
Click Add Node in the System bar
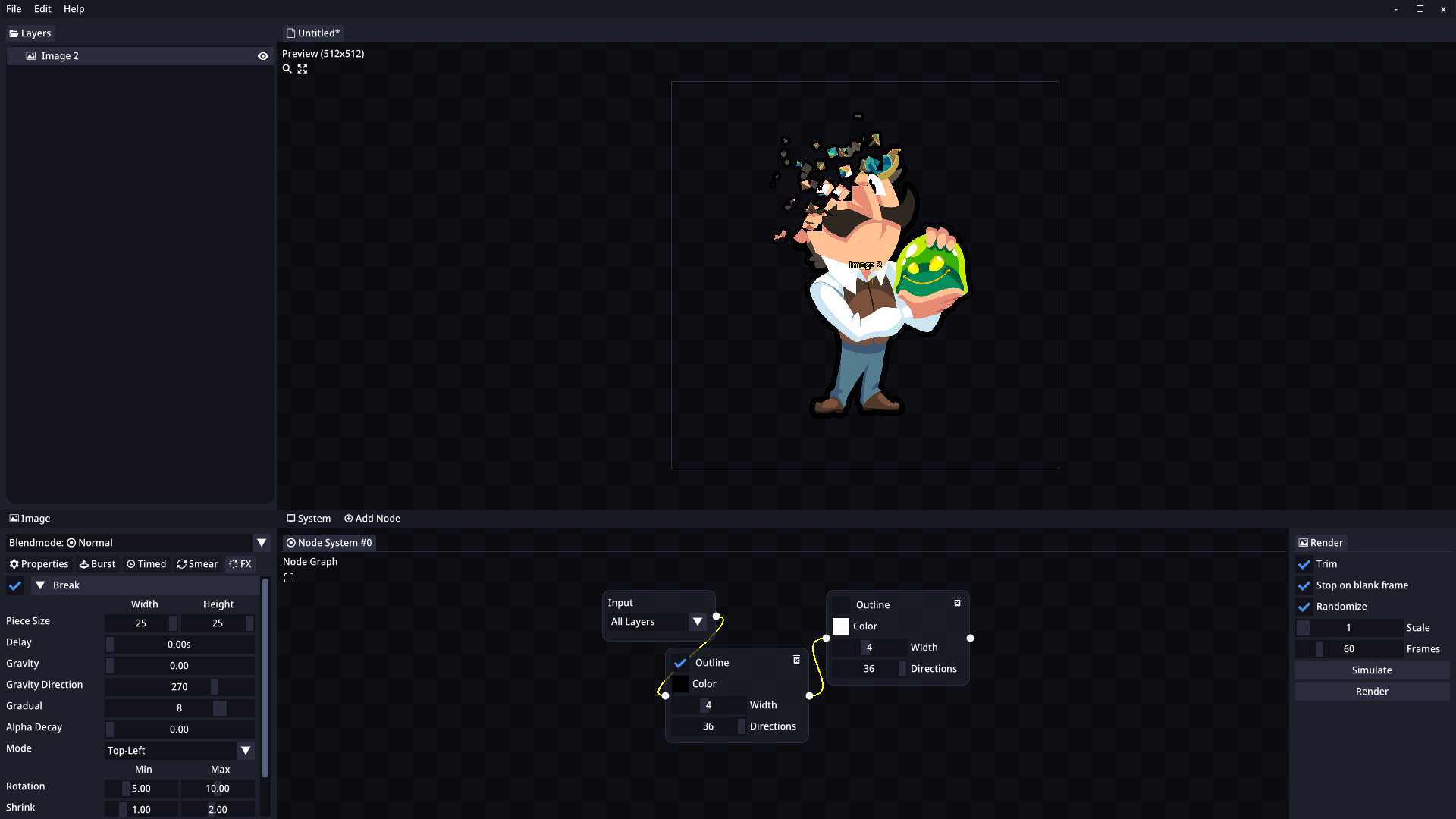(x=372, y=519)
